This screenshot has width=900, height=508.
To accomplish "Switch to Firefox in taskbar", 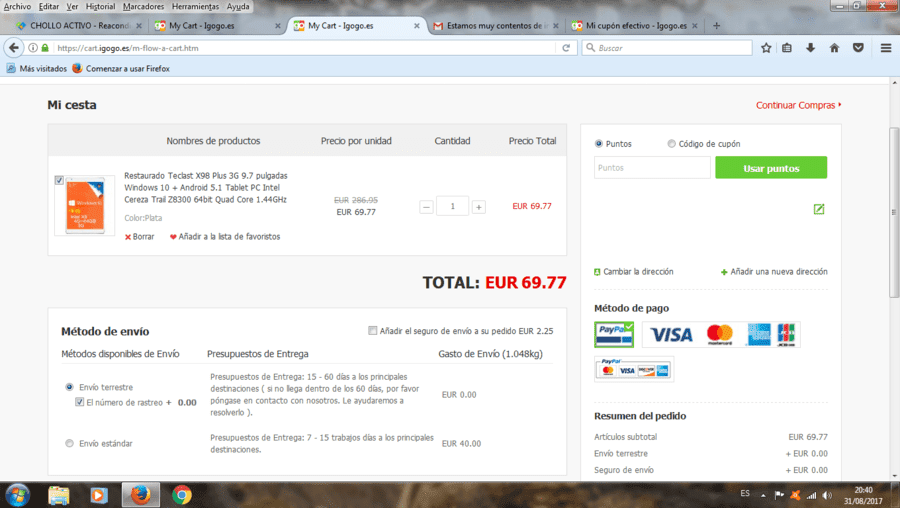I will 141,495.
